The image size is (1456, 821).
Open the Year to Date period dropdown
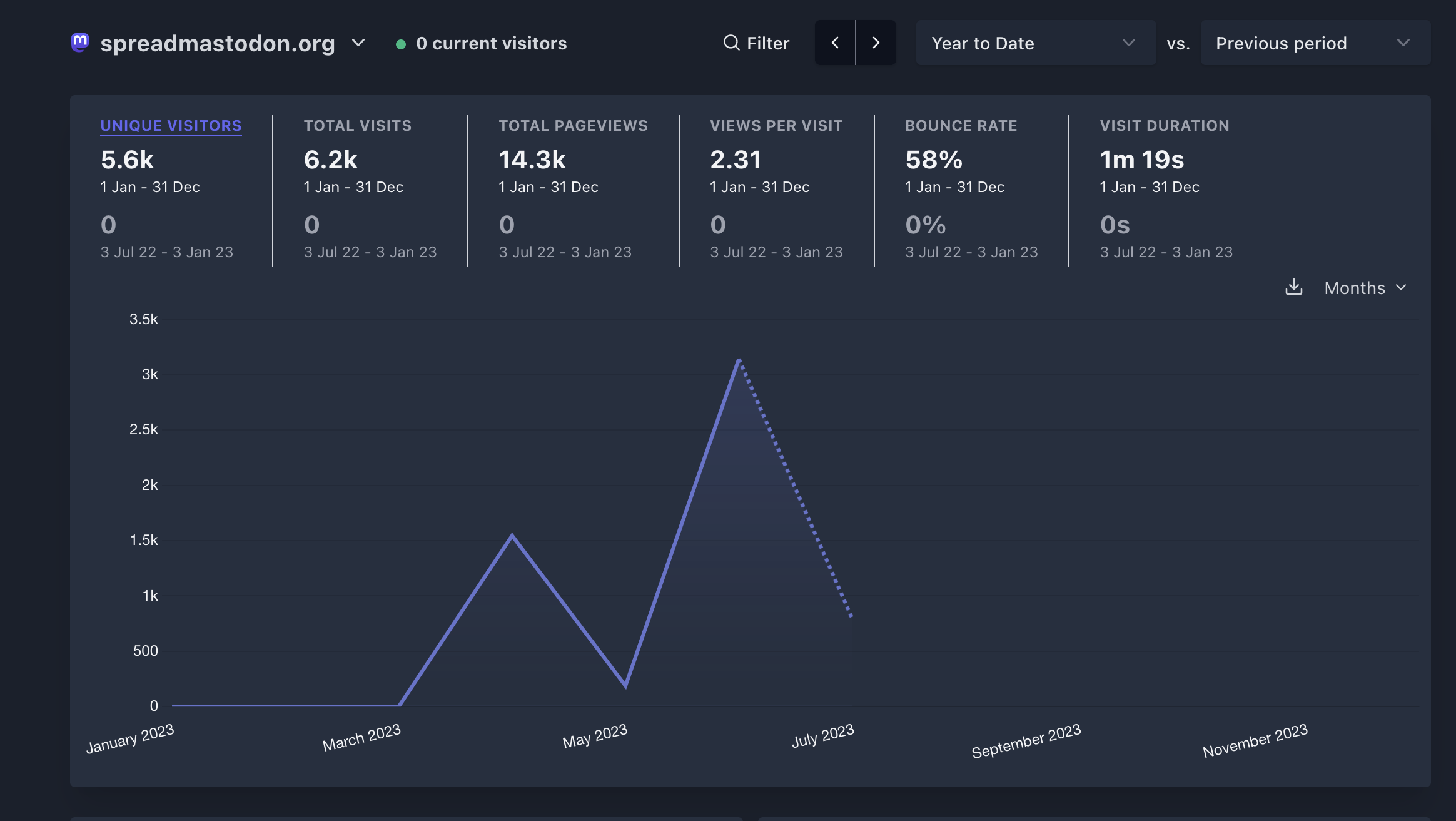[1036, 43]
